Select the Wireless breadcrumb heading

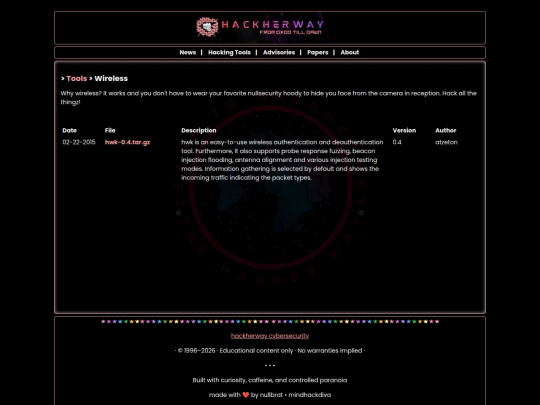111,79
